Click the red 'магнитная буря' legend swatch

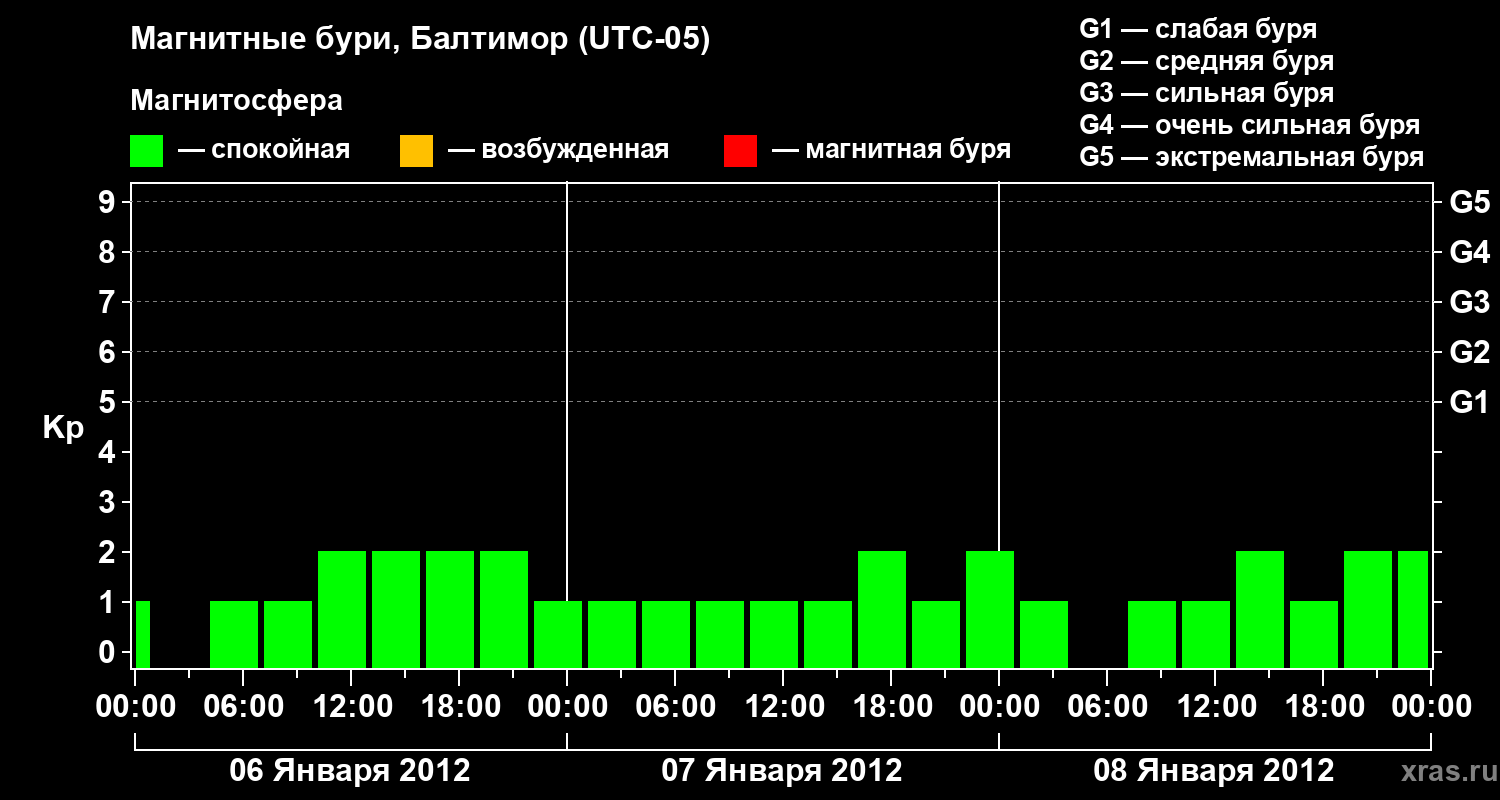740,150
